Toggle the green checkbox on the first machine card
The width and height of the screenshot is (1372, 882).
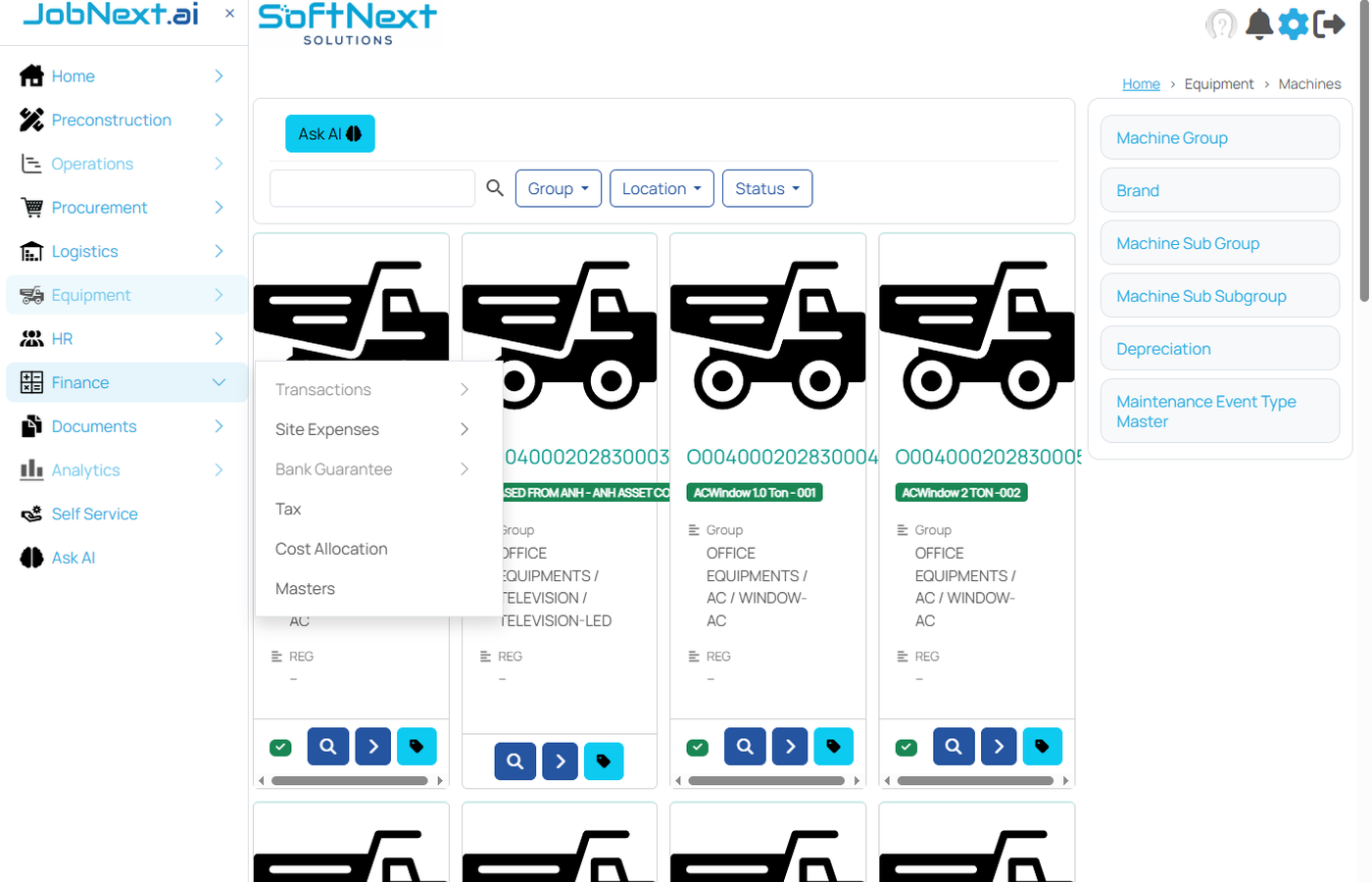(x=280, y=748)
